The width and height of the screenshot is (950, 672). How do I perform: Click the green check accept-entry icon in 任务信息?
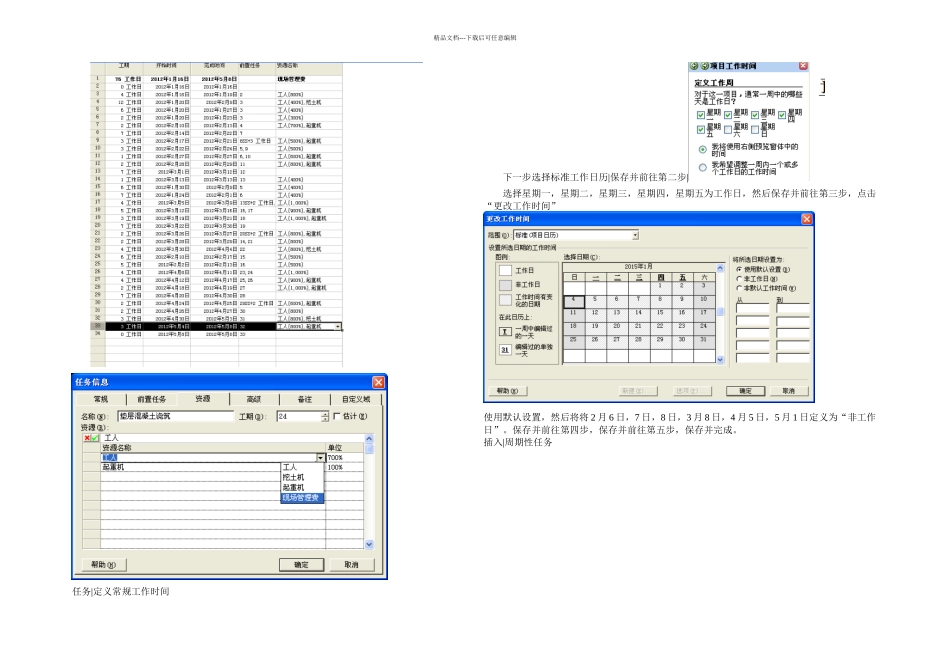[95, 437]
